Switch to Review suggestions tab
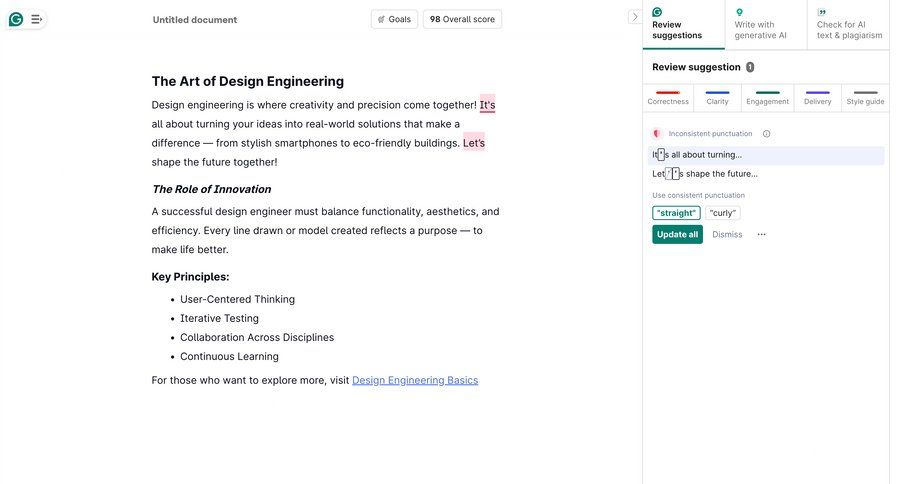This screenshot has width=900, height=484. (x=684, y=25)
